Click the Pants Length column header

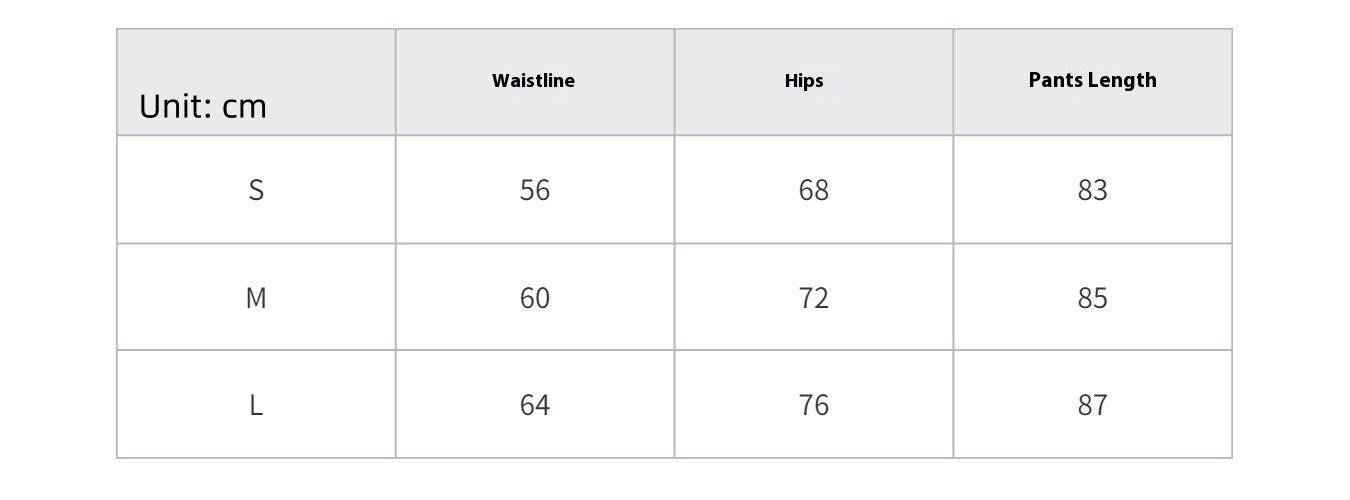click(x=1092, y=80)
